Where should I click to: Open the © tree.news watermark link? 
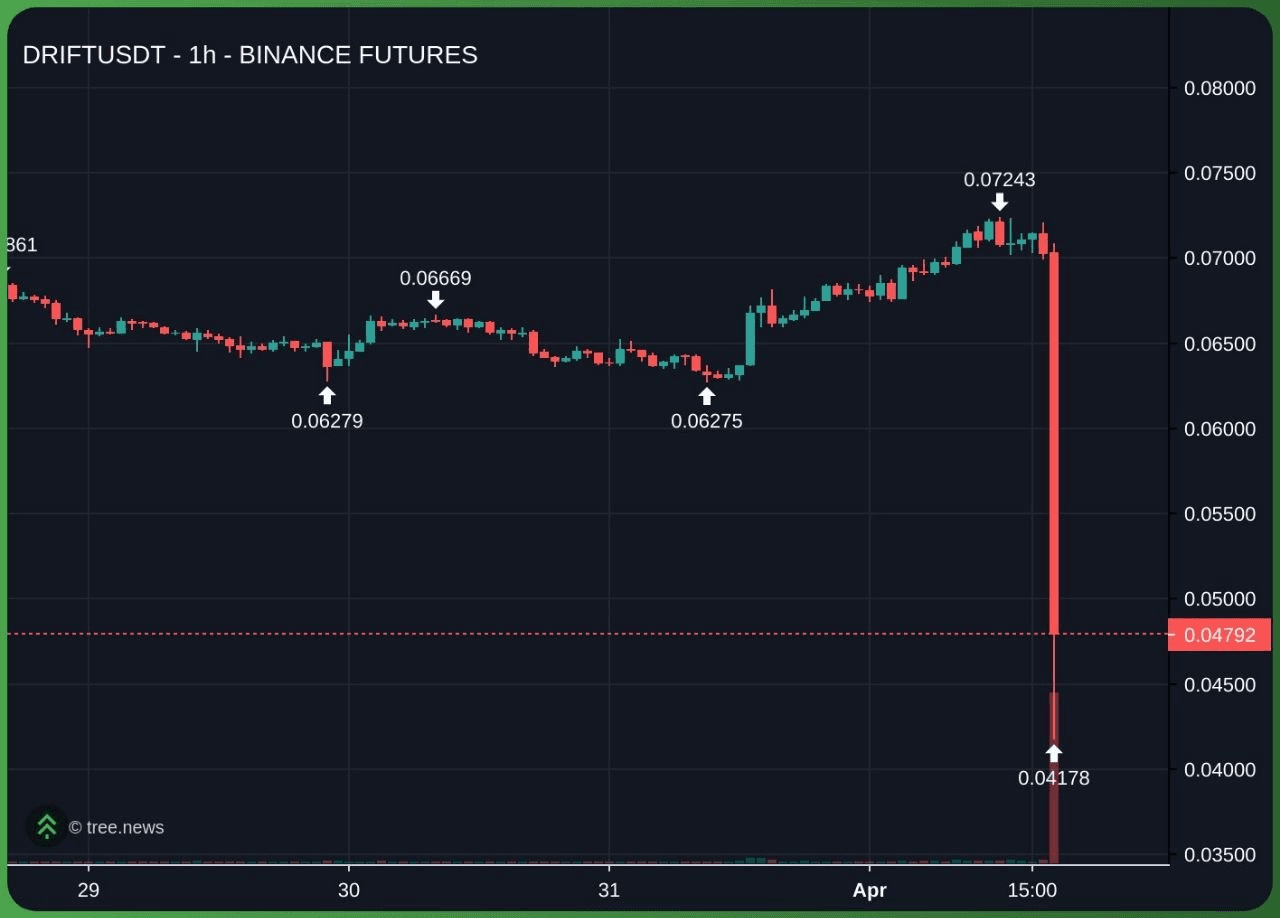(x=116, y=828)
